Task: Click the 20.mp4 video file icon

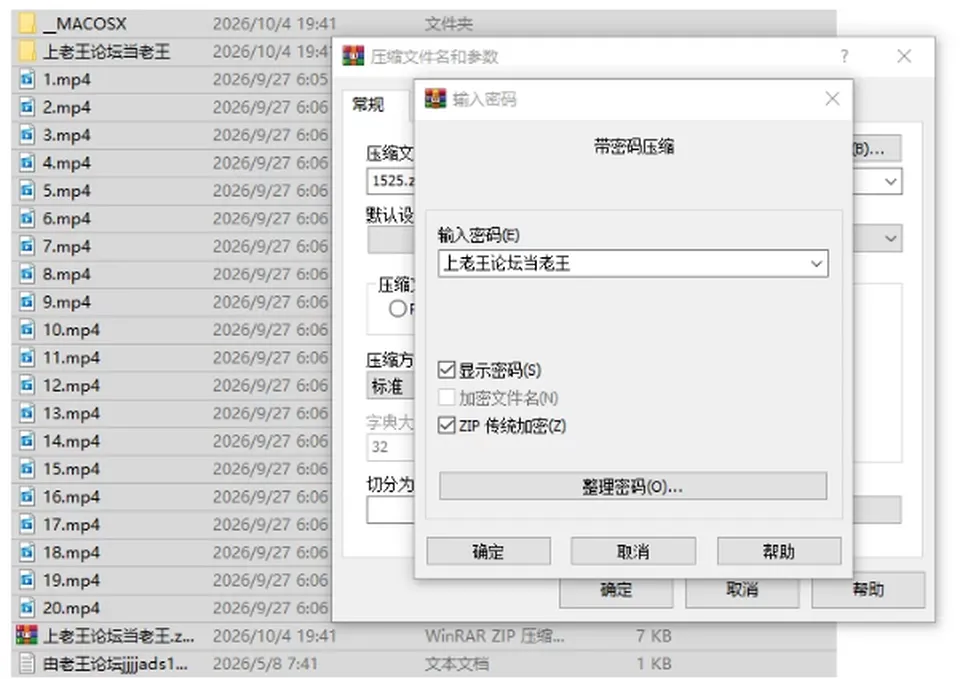Action: tap(27, 607)
